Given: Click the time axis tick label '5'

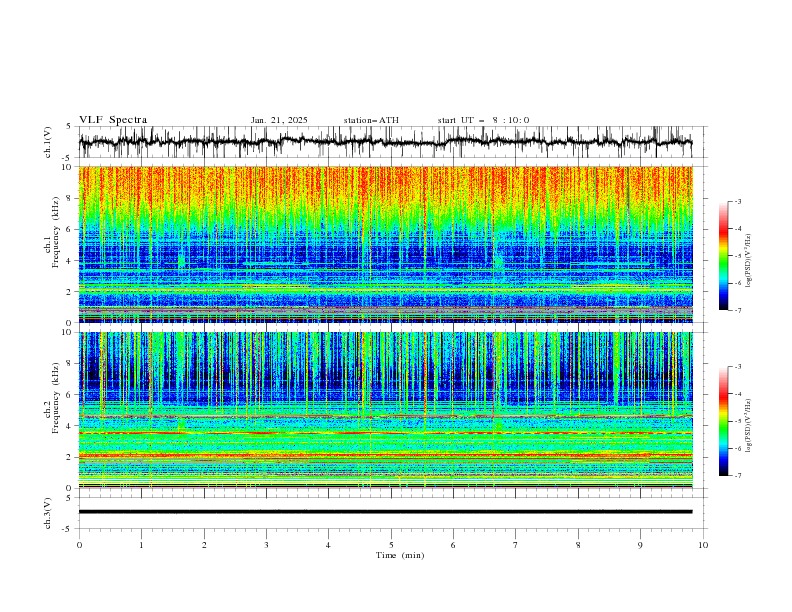Looking at the screenshot, I should pyautogui.click(x=391, y=545).
